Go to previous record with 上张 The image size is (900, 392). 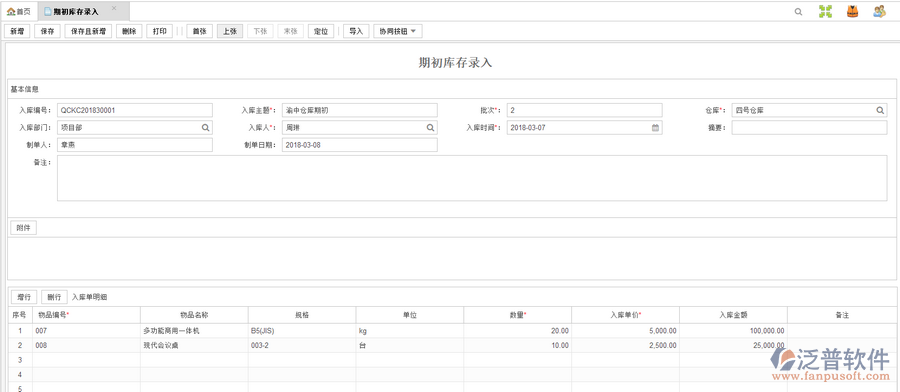(x=230, y=32)
